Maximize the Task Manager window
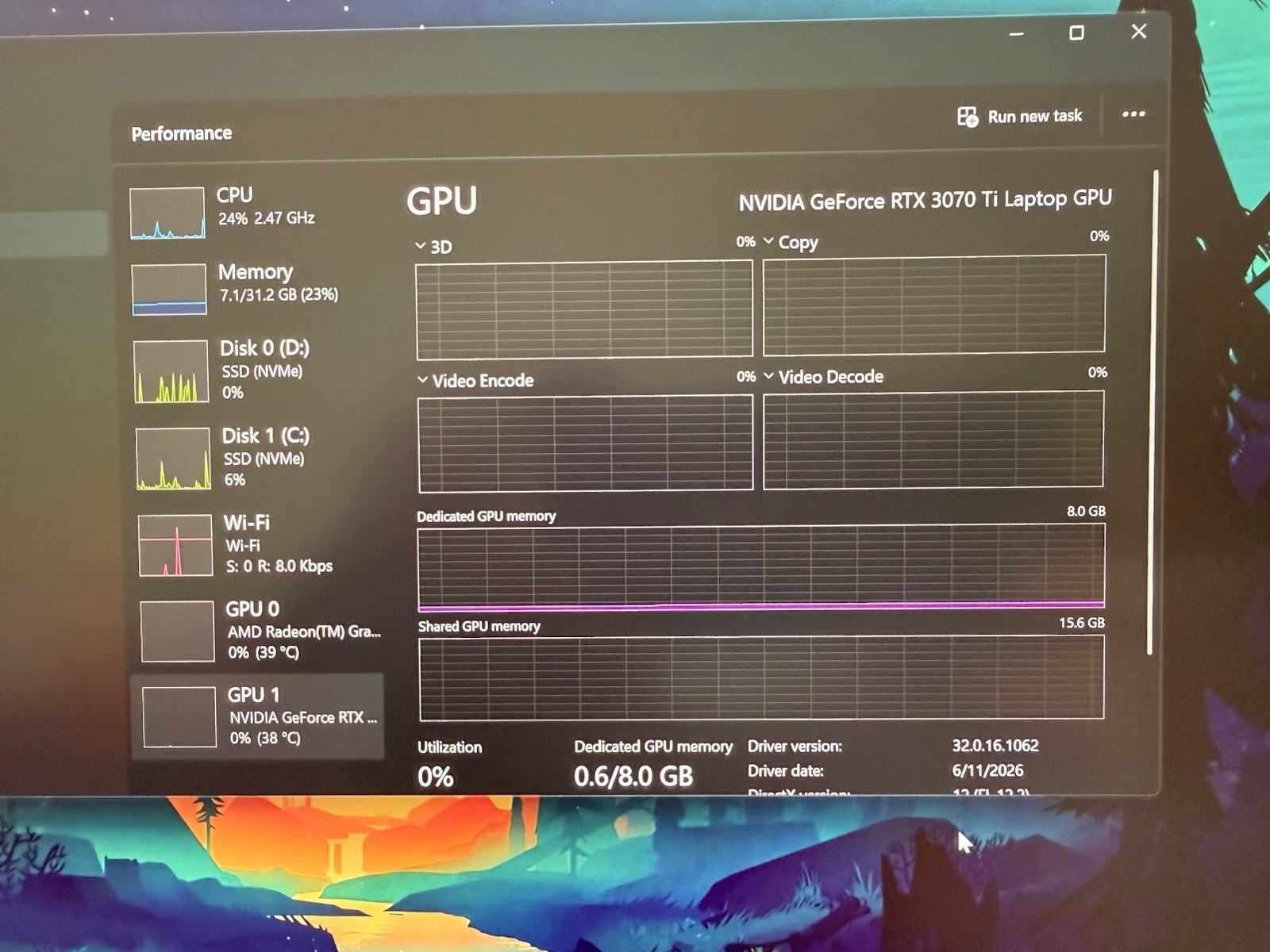1270x952 pixels. pos(1076,33)
